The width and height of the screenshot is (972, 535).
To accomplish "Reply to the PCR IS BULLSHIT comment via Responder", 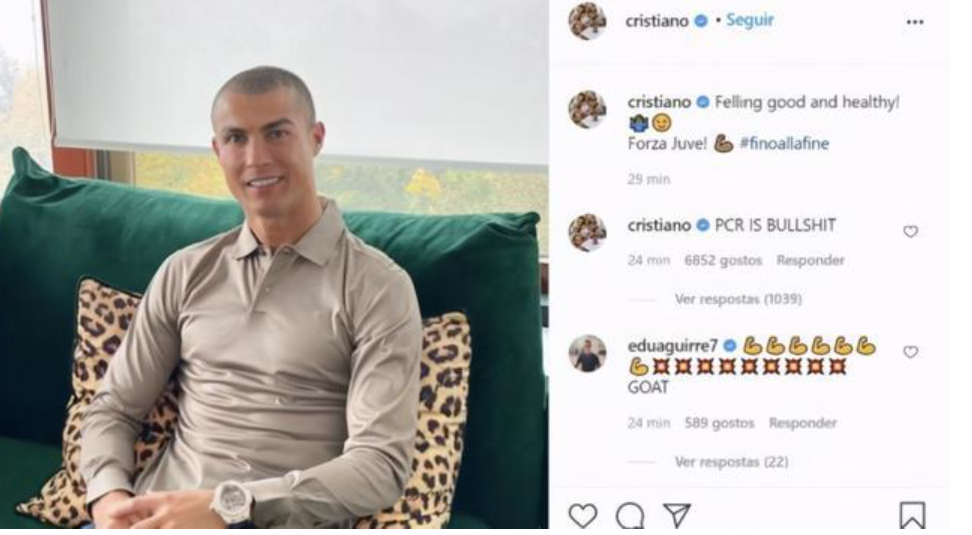I will (810, 260).
